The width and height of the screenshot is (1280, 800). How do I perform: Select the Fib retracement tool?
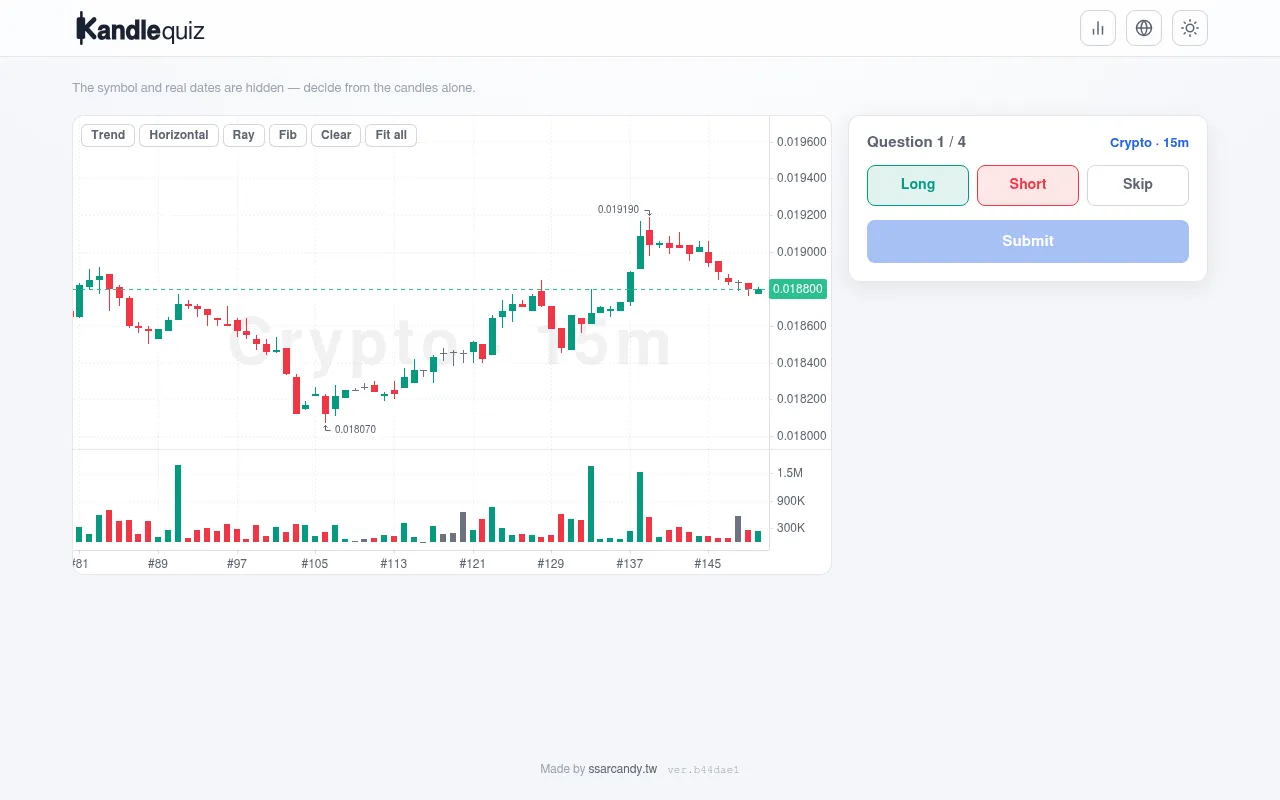[x=288, y=135]
